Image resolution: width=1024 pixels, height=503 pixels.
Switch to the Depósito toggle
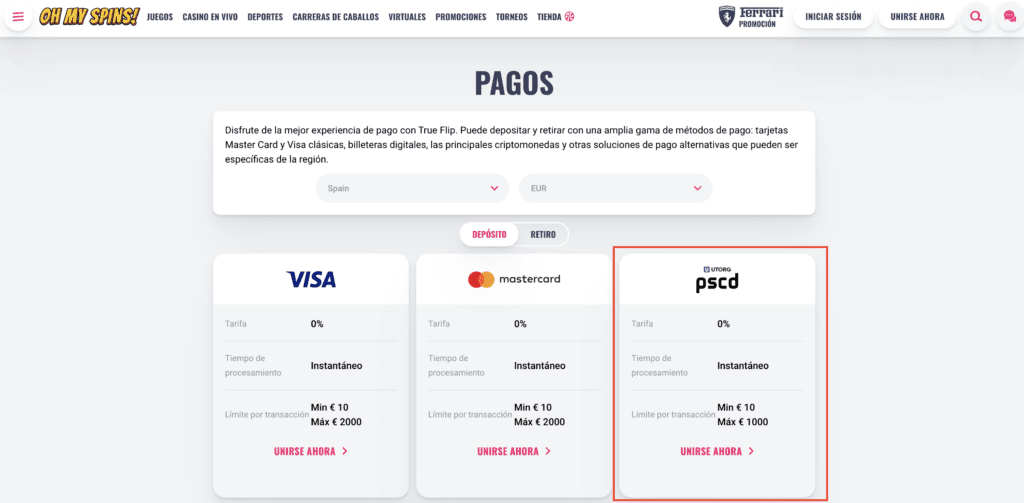489,235
